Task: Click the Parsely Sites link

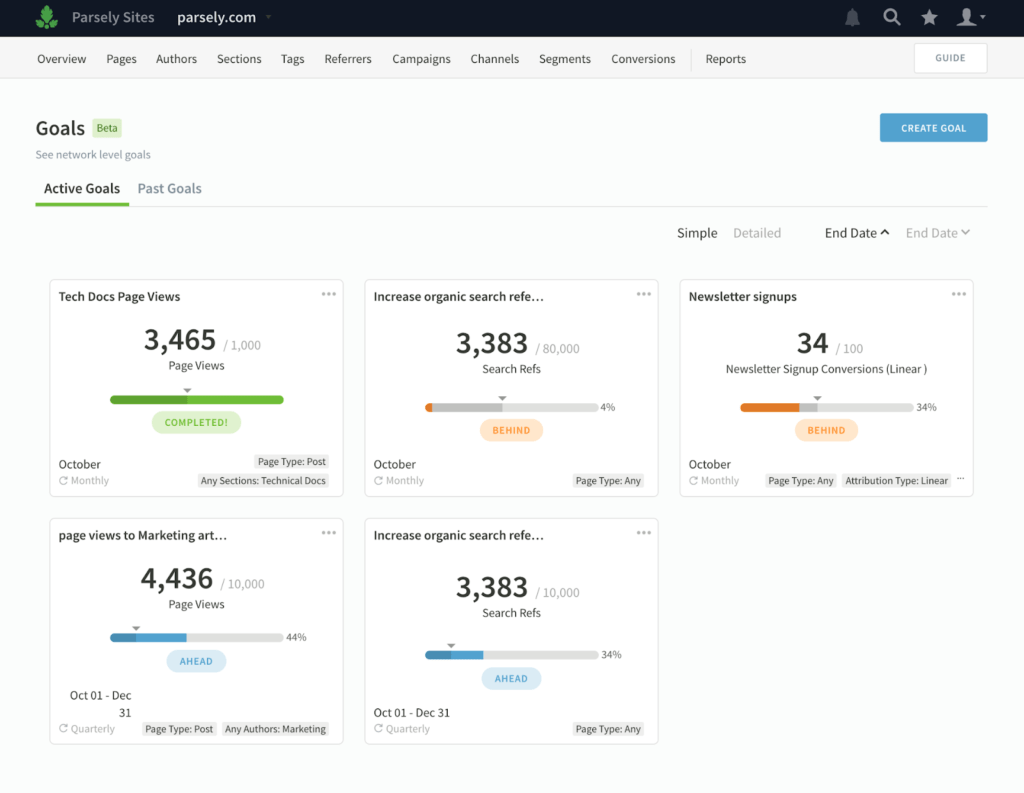Action: [113, 18]
